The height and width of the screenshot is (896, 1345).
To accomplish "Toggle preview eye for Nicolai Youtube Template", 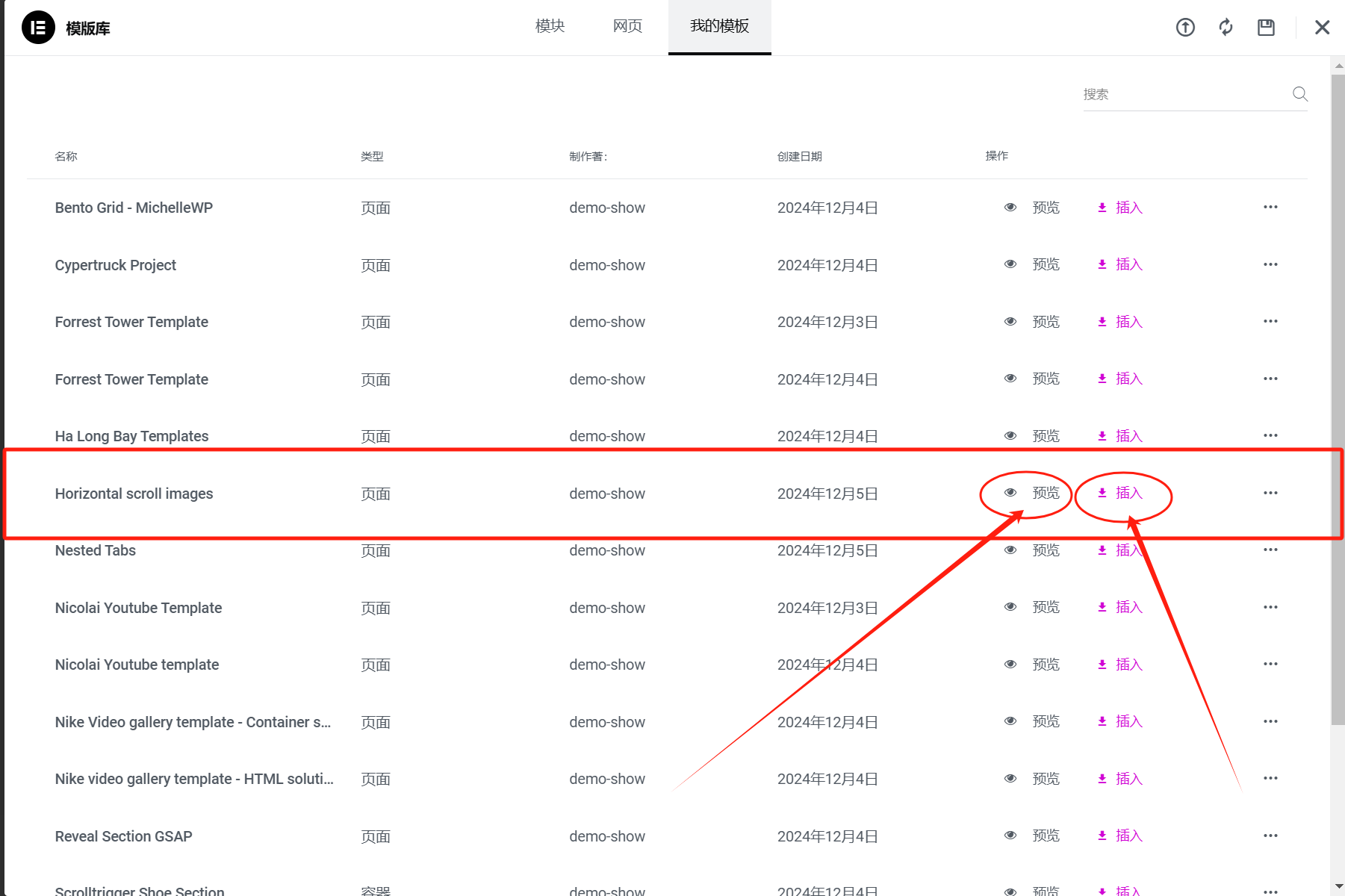I will (1010, 607).
